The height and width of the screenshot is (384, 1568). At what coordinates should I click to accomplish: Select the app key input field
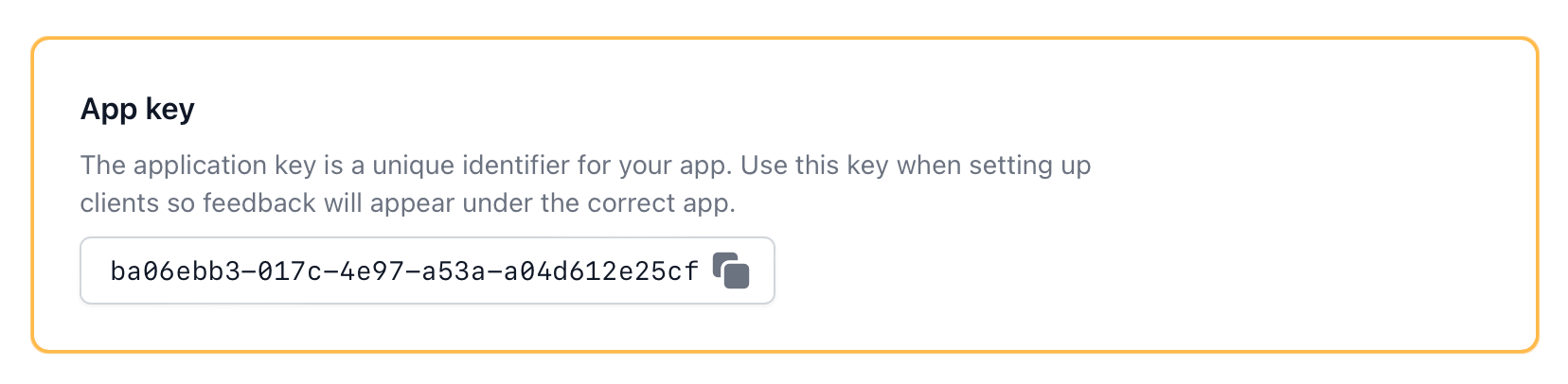point(427,271)
